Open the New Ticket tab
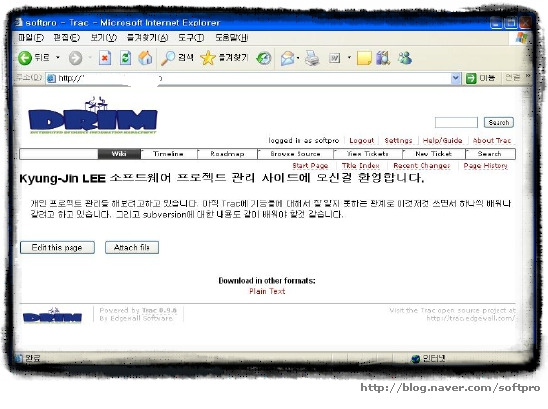548x409 pixels. coord(434,154)
